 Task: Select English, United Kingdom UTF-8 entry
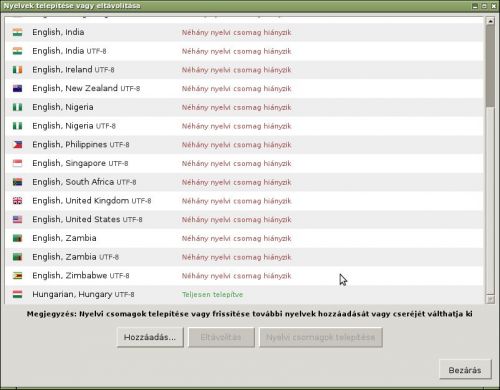click(x=244, y=201)
